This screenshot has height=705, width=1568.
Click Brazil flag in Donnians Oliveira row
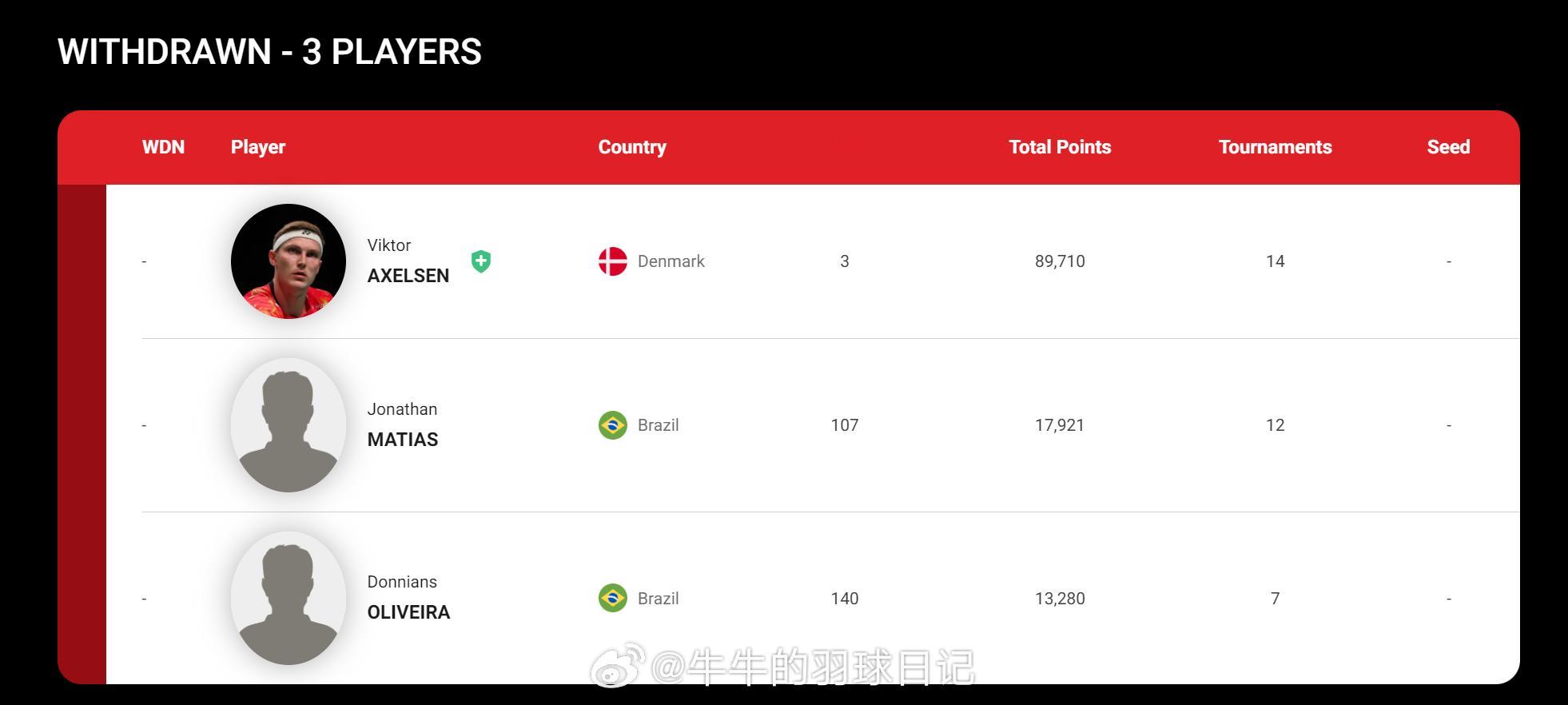pyautogui.click(x=613, y=598)
